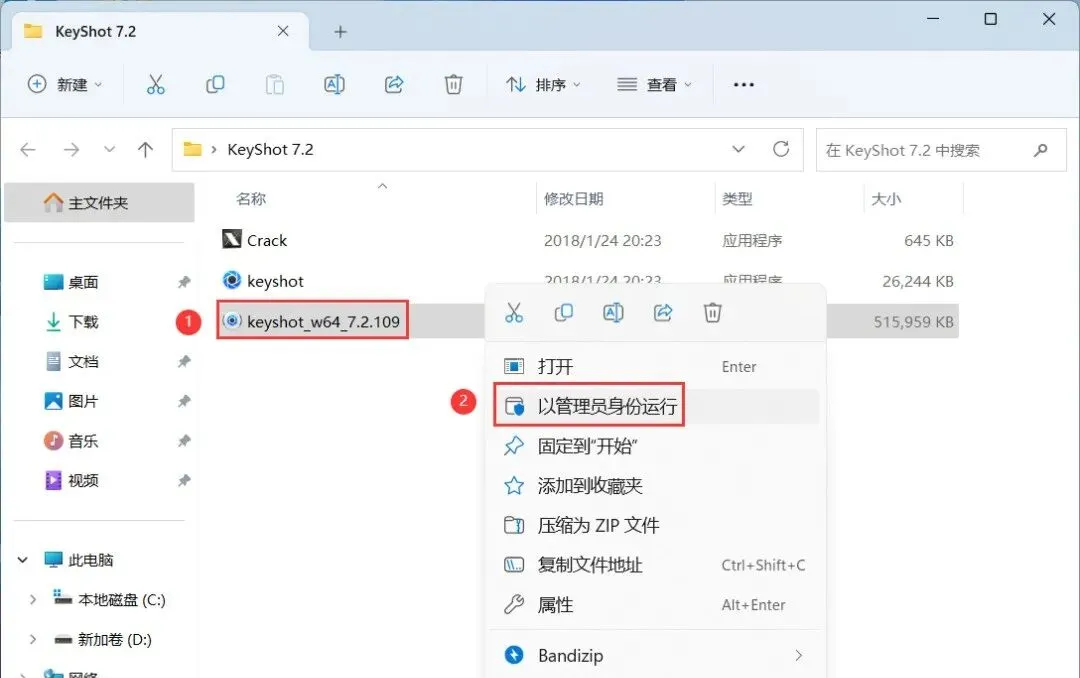Select the 26,244 KB size cell
This screenshot has width=1080, height=678.
click(918, 281)
